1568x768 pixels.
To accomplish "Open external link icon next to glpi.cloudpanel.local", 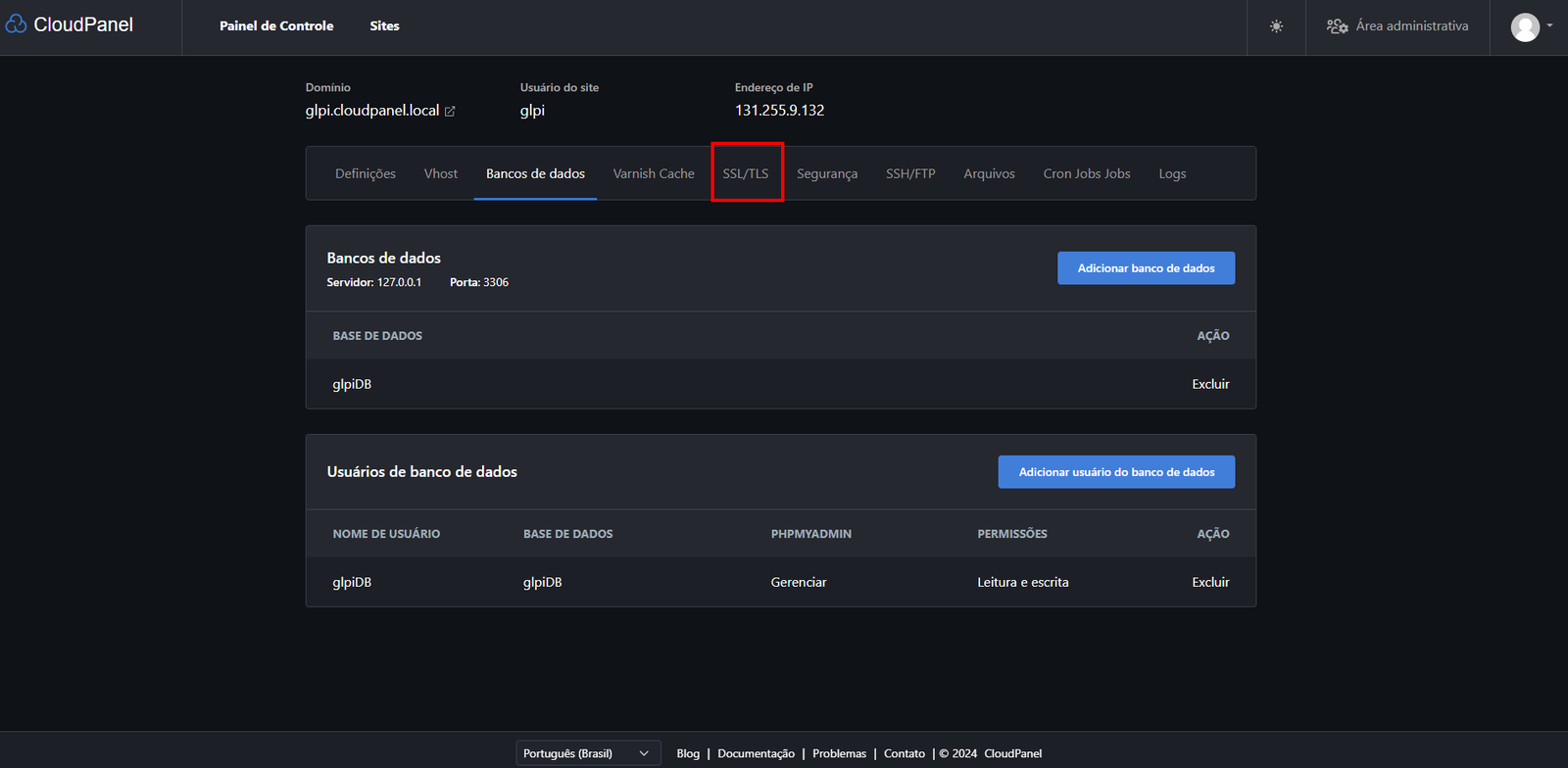I will tap(450, 112).
